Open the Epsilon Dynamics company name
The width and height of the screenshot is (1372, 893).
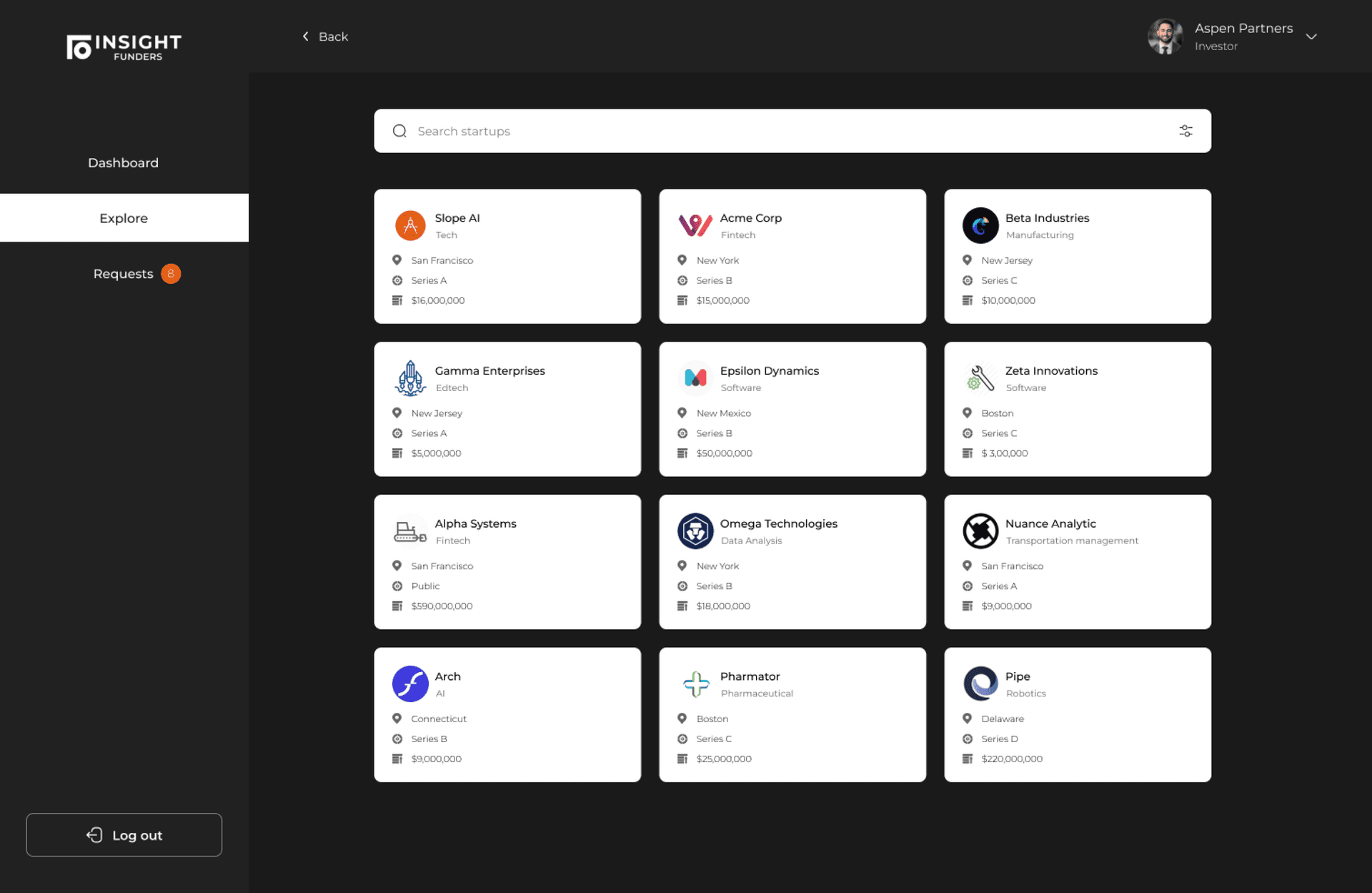(769, 370)
